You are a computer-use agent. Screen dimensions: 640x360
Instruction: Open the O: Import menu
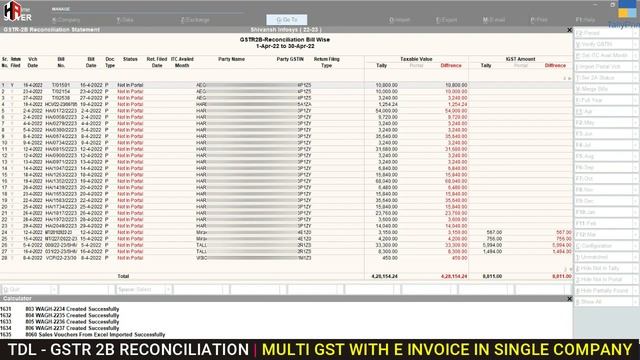pos(399,20)
